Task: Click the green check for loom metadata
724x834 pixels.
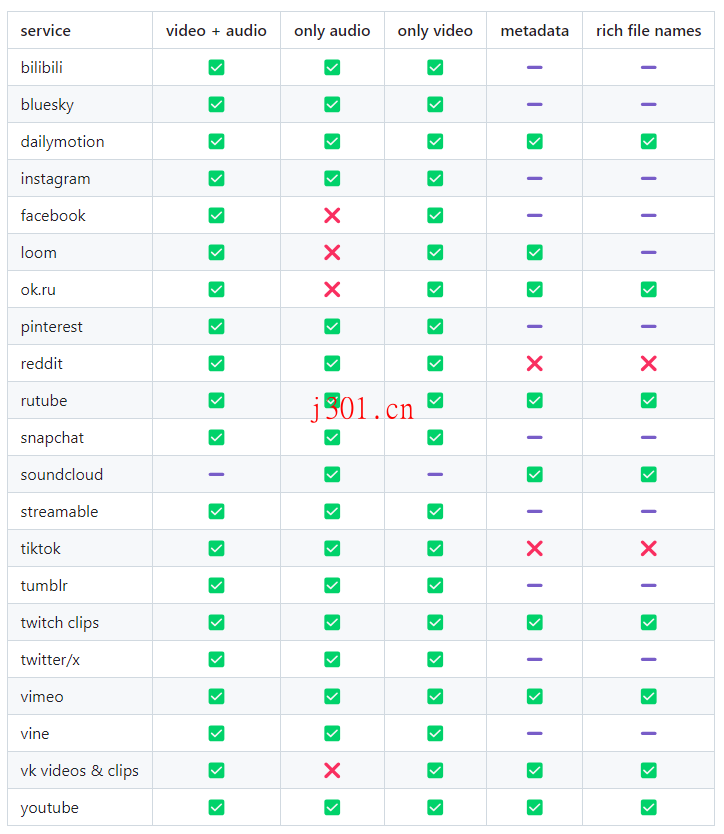Action: 535,253
